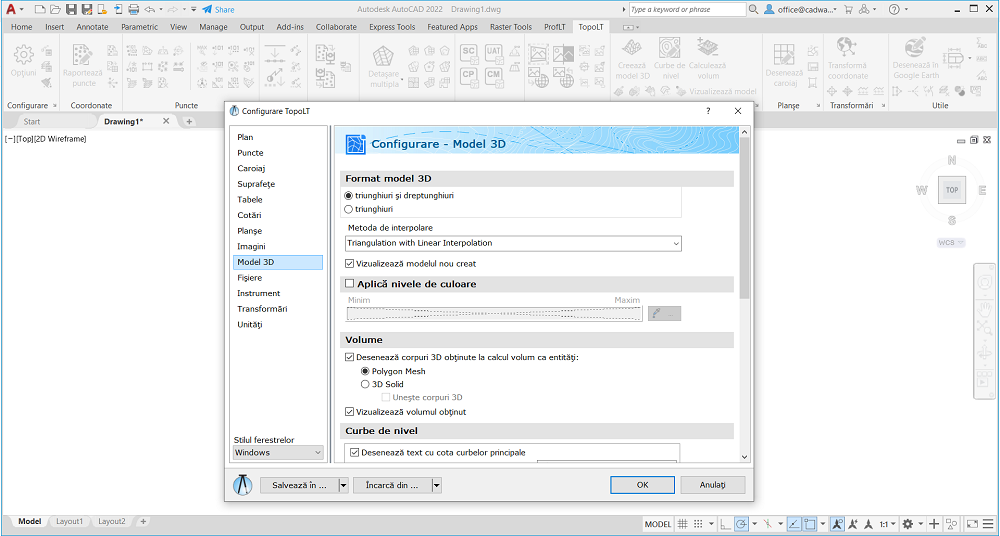The image size is (1000, 536).
Task: Click the Curbe de nivel ribbon icon
Action: [669, 49]
